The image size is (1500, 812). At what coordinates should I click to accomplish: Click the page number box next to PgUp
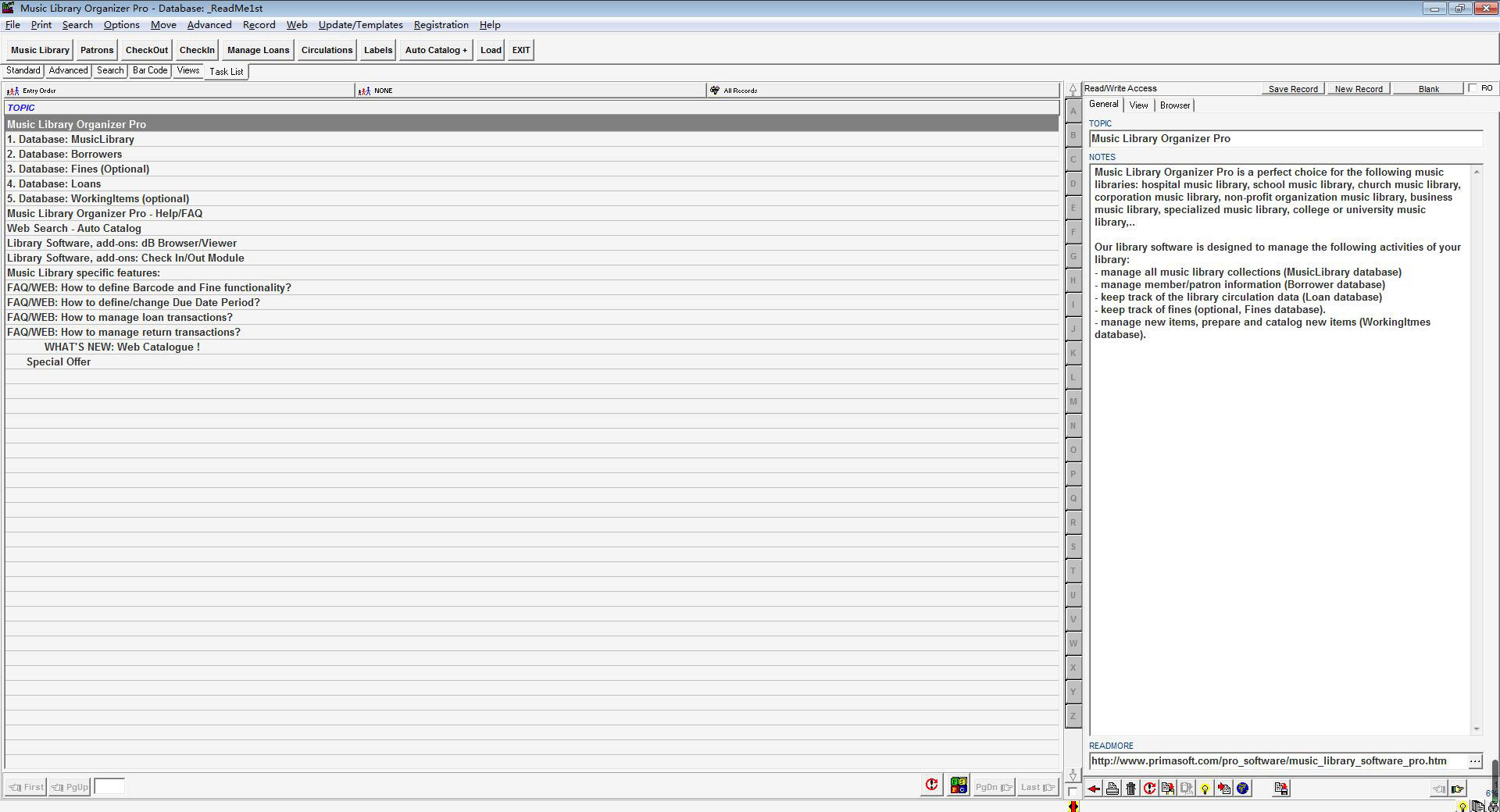[109, 787]
